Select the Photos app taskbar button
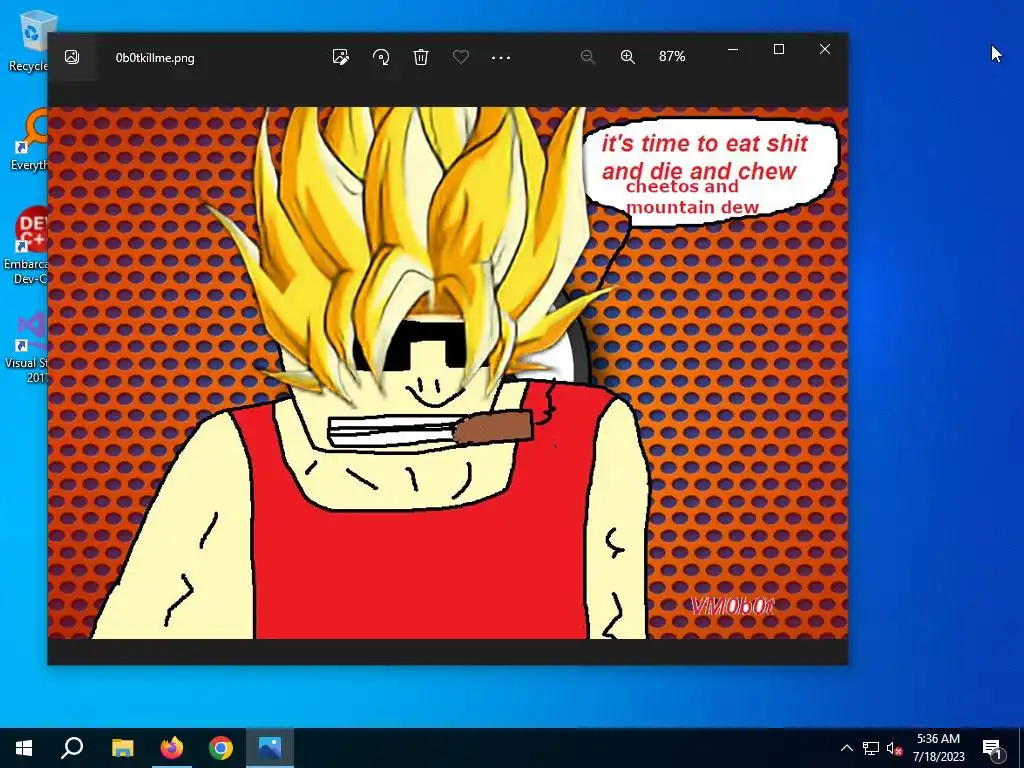Viewport: 1024px width, 768px height. point(270,748)
